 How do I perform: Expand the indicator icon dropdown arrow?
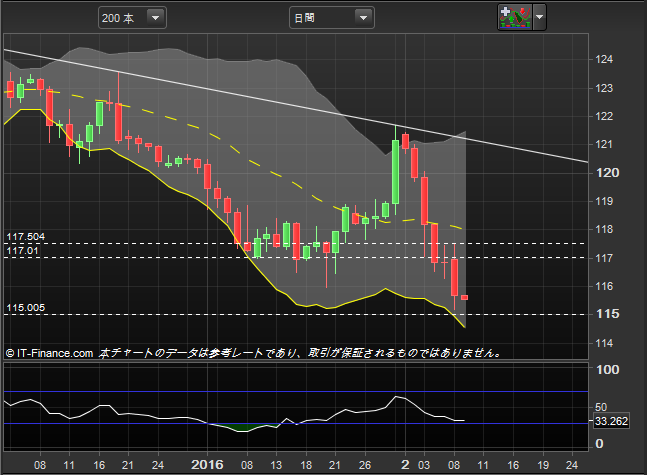(539, 17)
